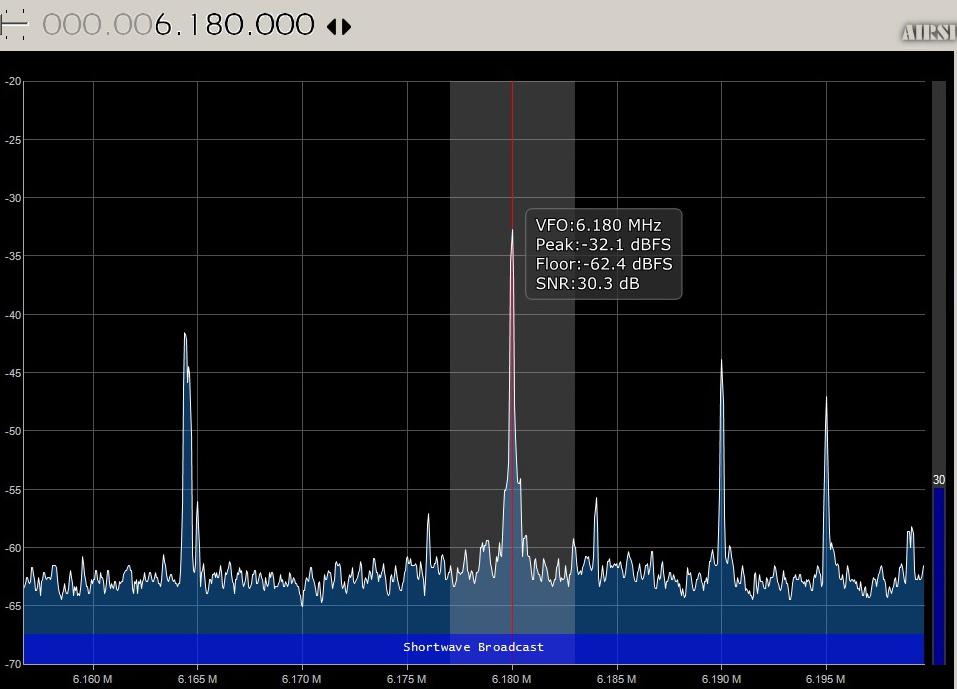This screenshot has width=957, height=689.
Task: Click the "6.195 M" frequency axis label
Action: [826, 679]
